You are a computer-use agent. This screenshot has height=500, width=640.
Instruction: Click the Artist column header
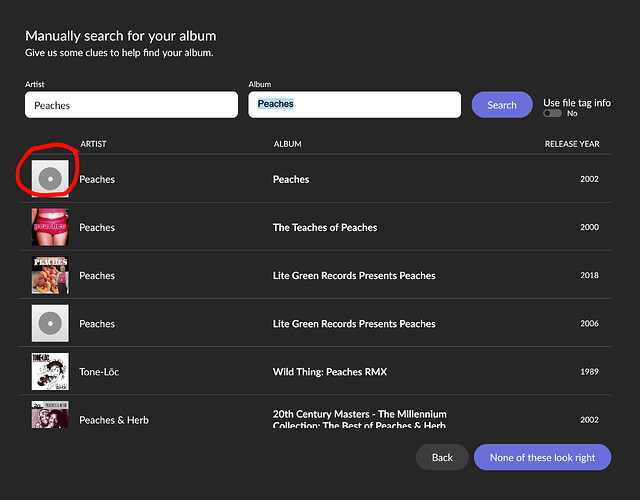tap(93, 144)
